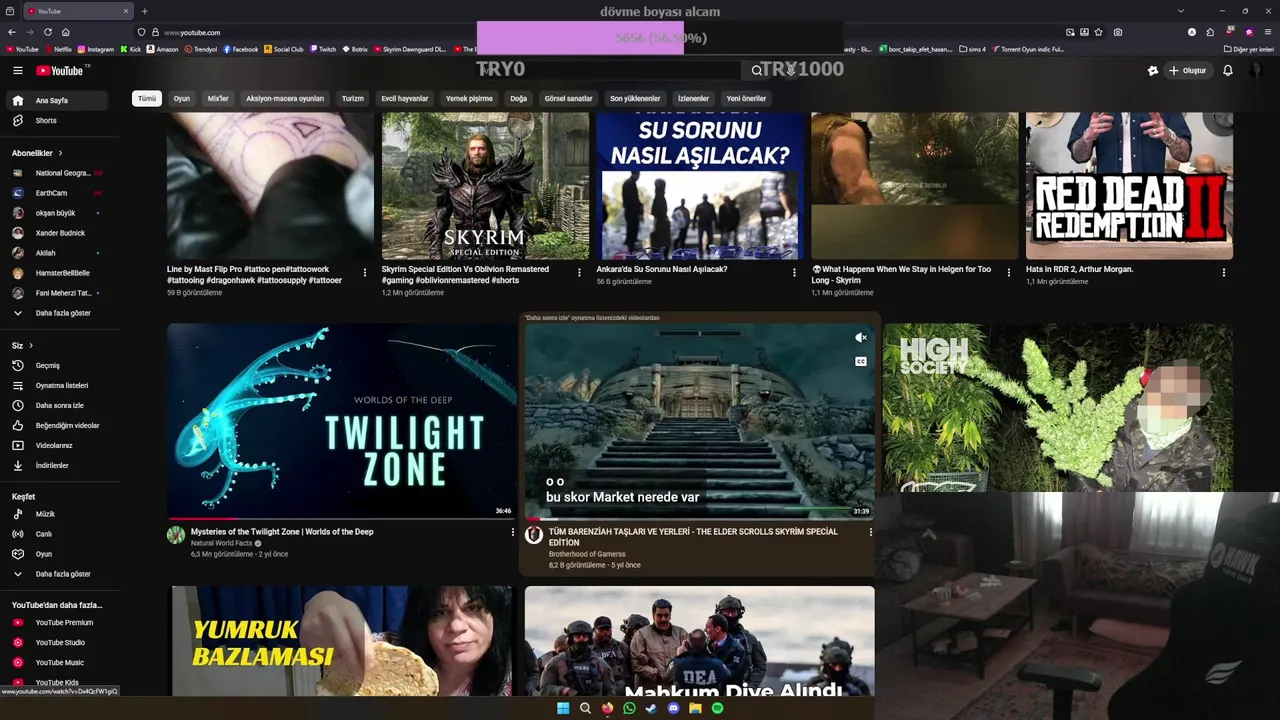
Task: Open Canlı live section
Action: pos(44,534)
